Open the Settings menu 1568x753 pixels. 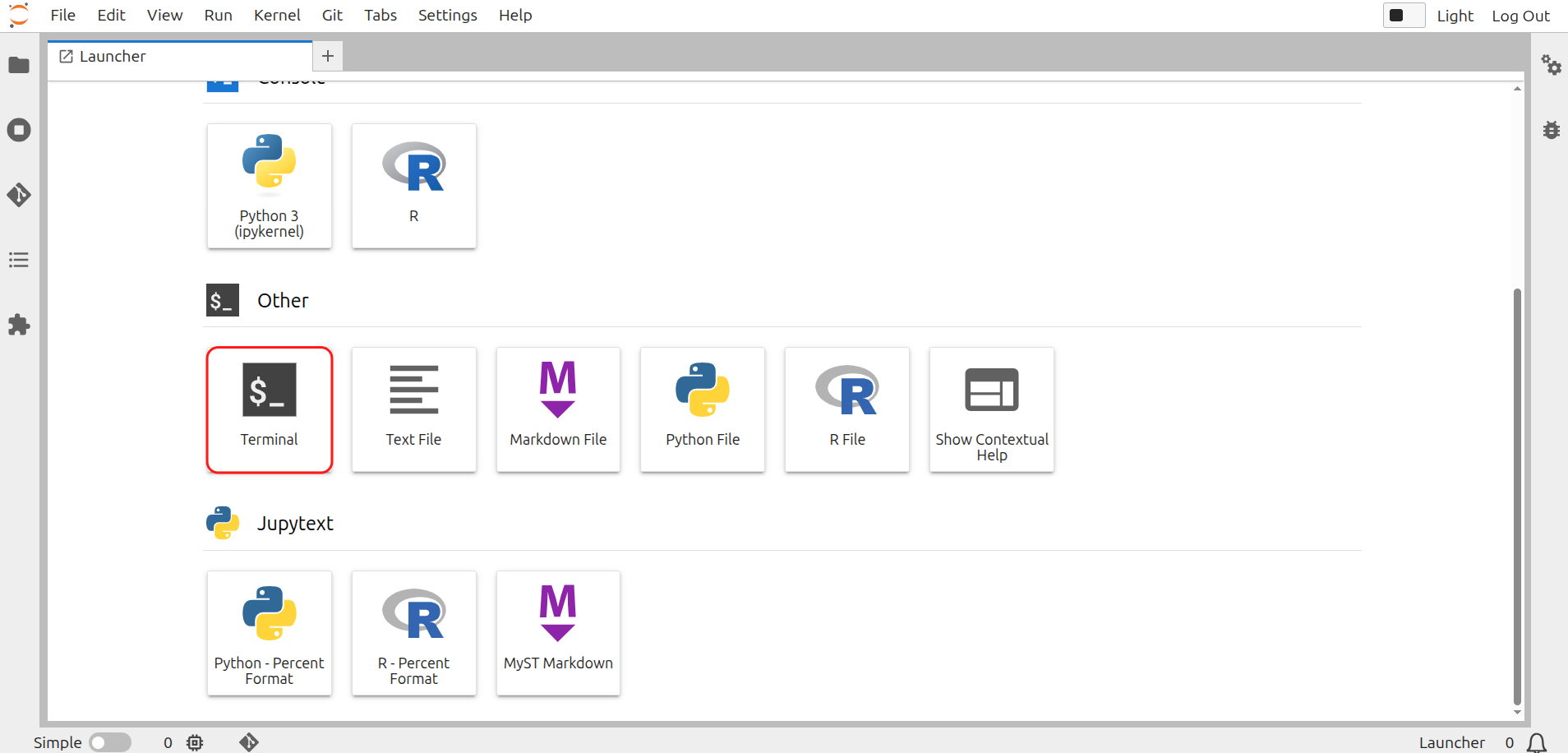pyautogui.click(x=447, y=16)
